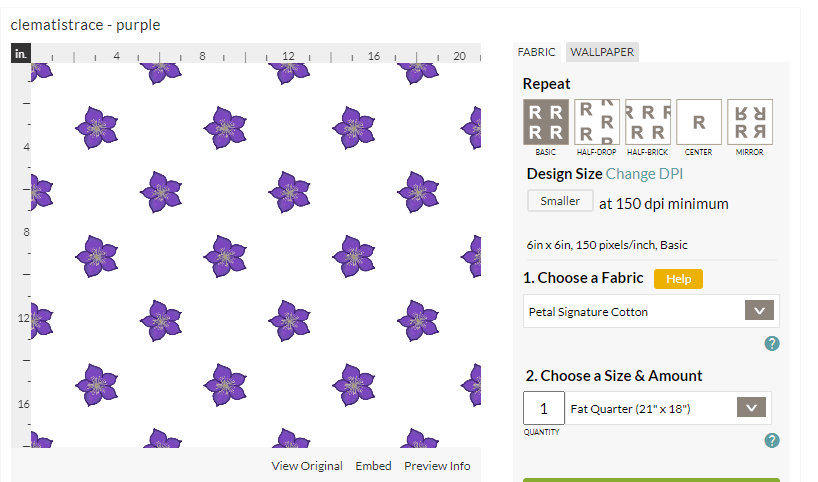Open the Change DPI link
818x482 pixels.
pos(644,174)
